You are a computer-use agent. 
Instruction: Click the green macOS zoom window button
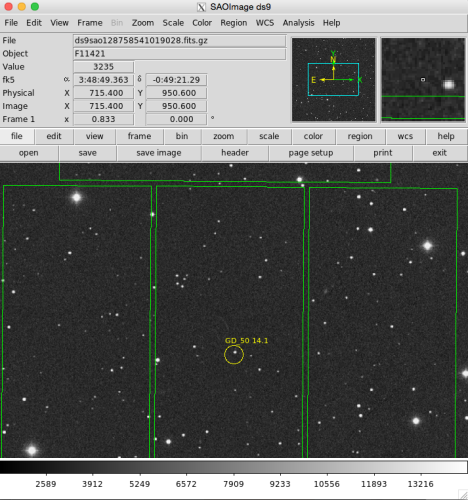35,7
